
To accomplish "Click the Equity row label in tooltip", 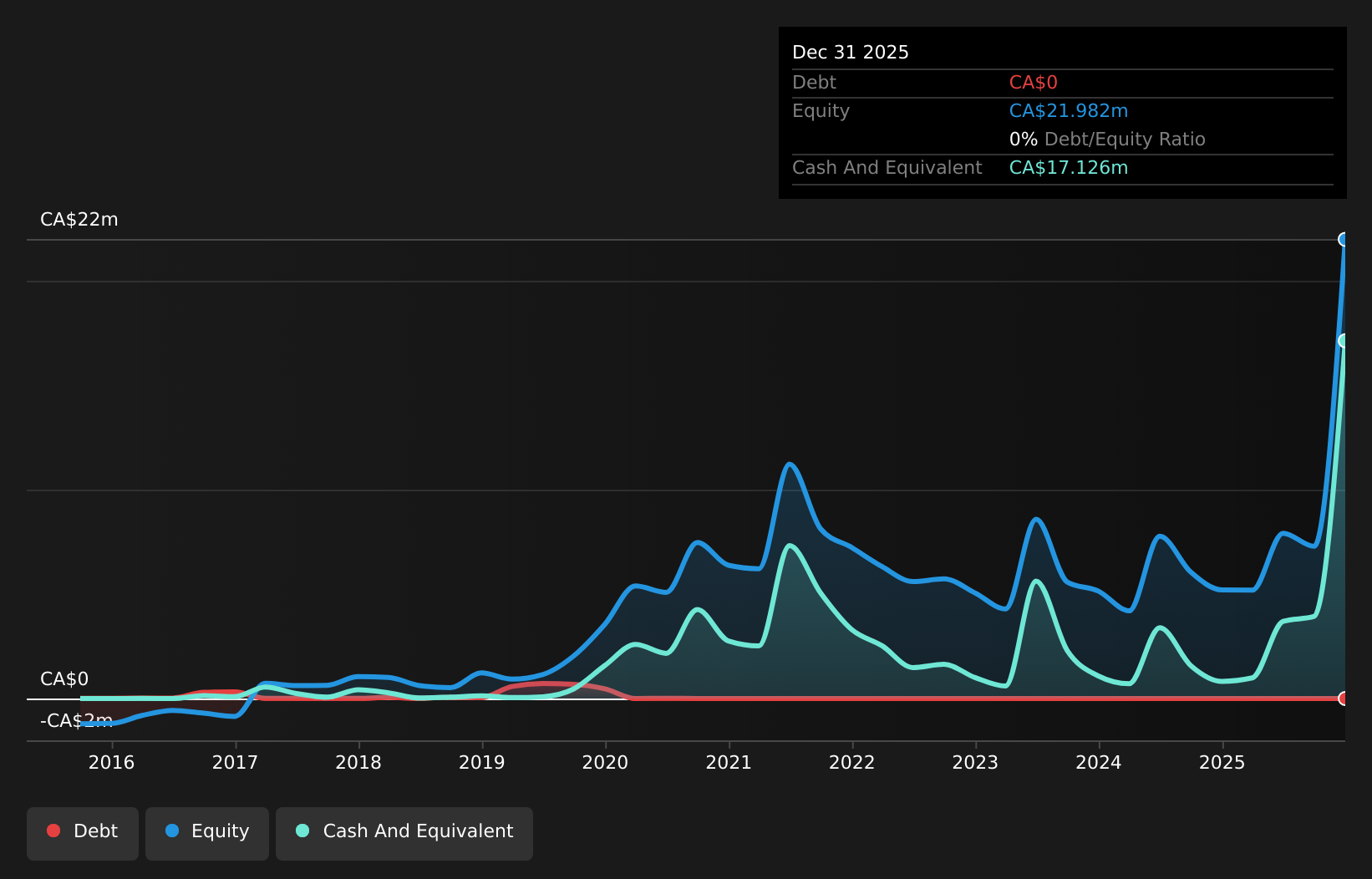I will (821, 111).
